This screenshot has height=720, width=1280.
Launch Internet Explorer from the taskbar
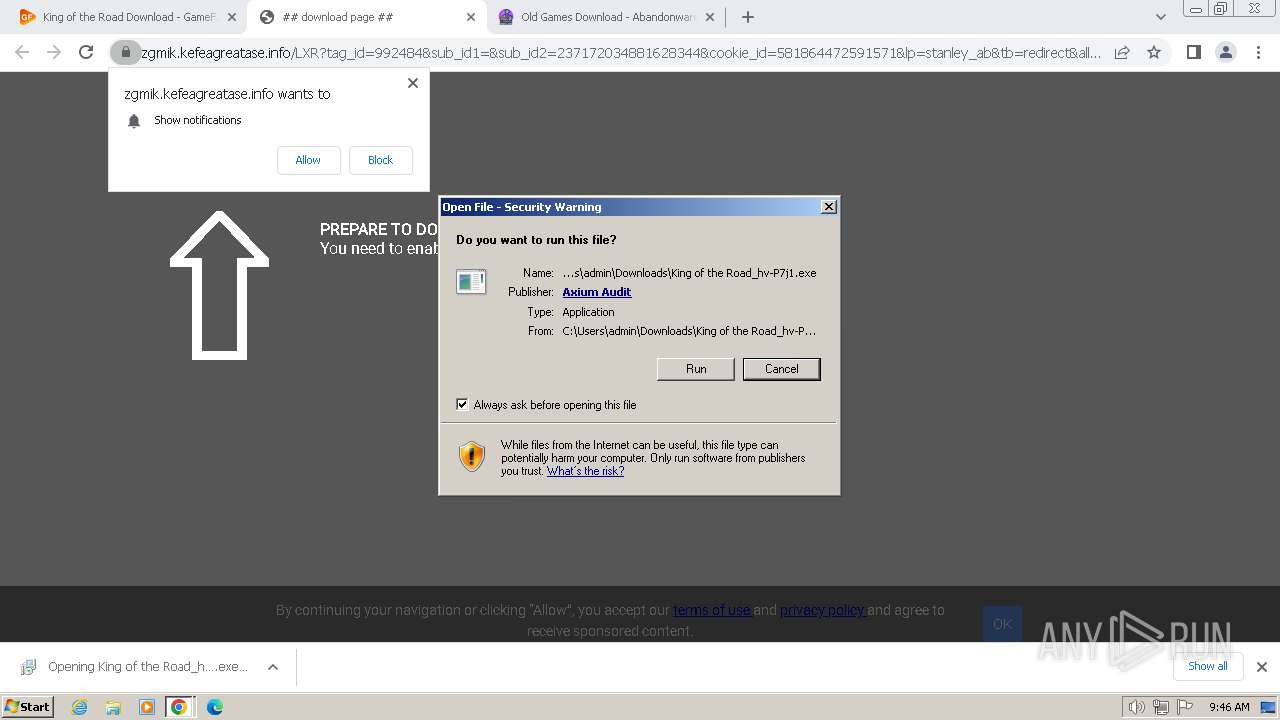80,707
